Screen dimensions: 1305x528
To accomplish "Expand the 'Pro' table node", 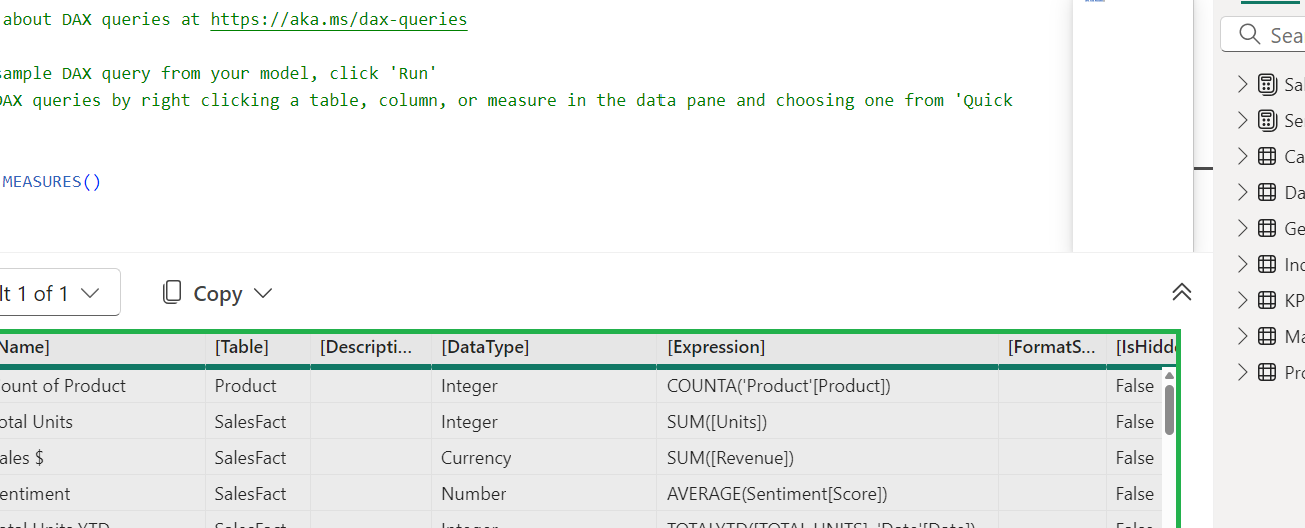I will (1242, 372).
